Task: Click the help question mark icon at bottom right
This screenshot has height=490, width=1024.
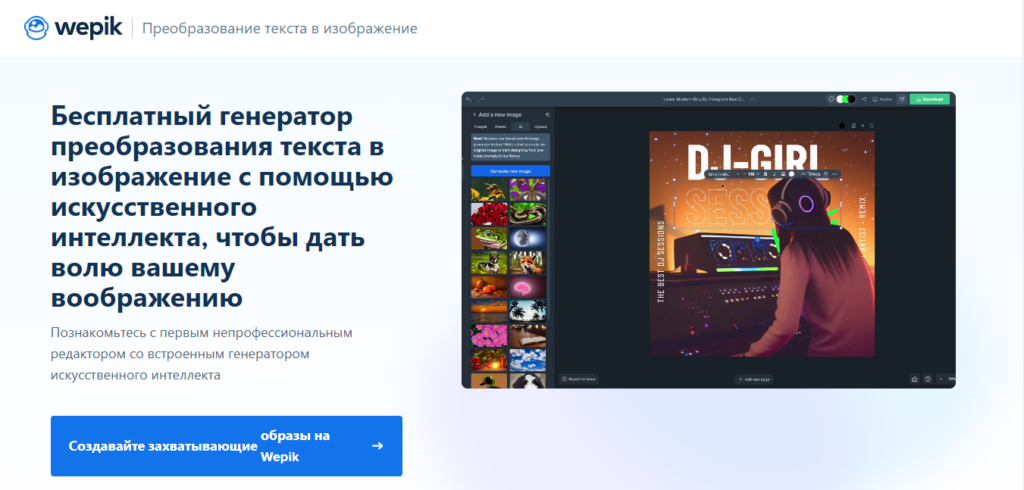Action: [927, 379]
